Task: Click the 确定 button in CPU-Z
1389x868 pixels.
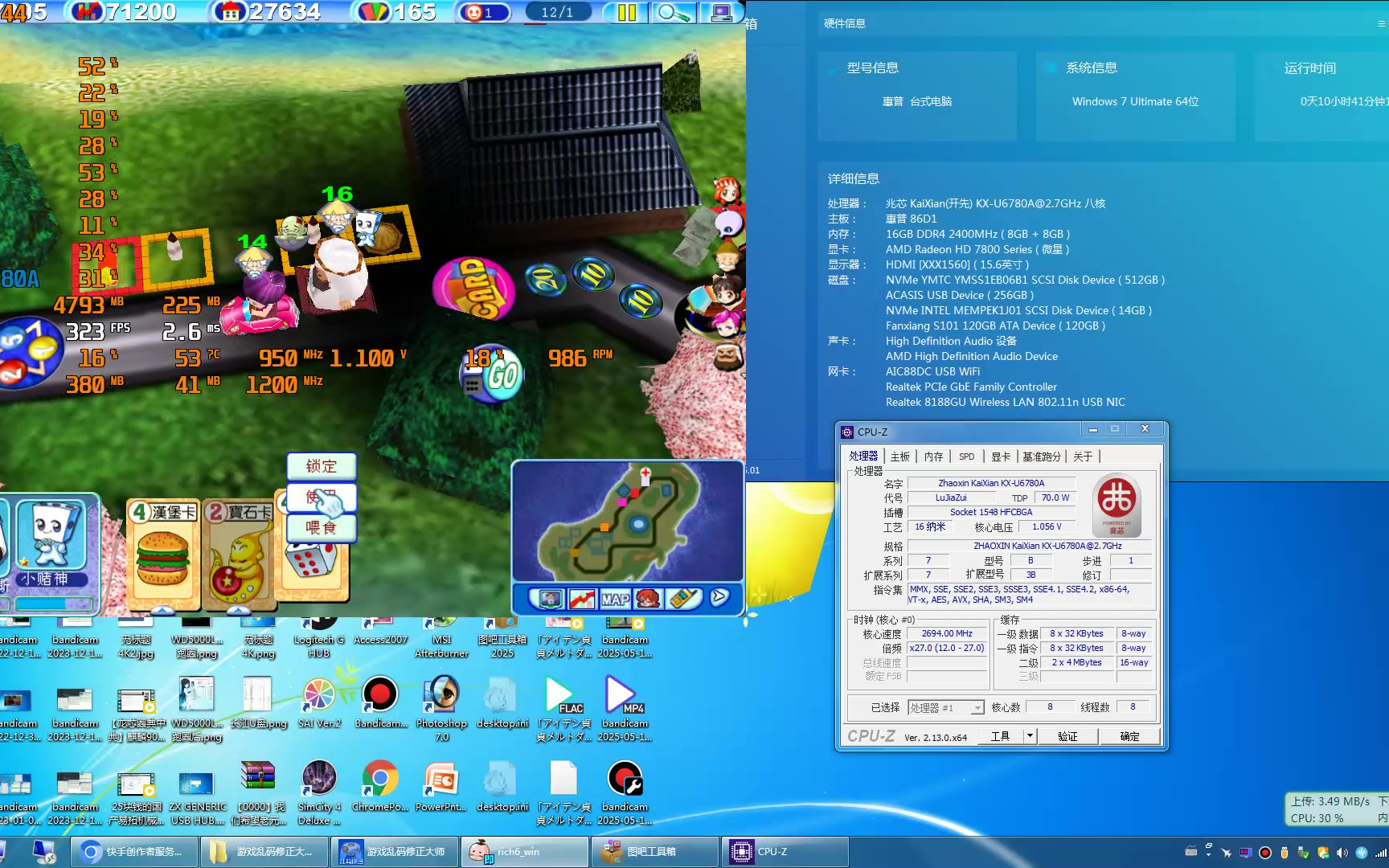Action: tap(1129, 736)
